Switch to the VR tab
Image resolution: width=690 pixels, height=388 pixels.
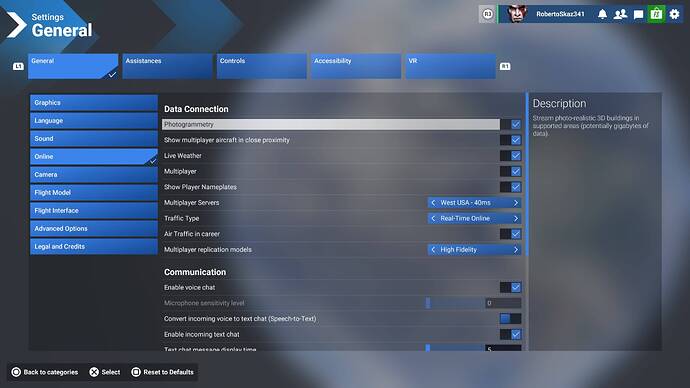pos(451,66)
